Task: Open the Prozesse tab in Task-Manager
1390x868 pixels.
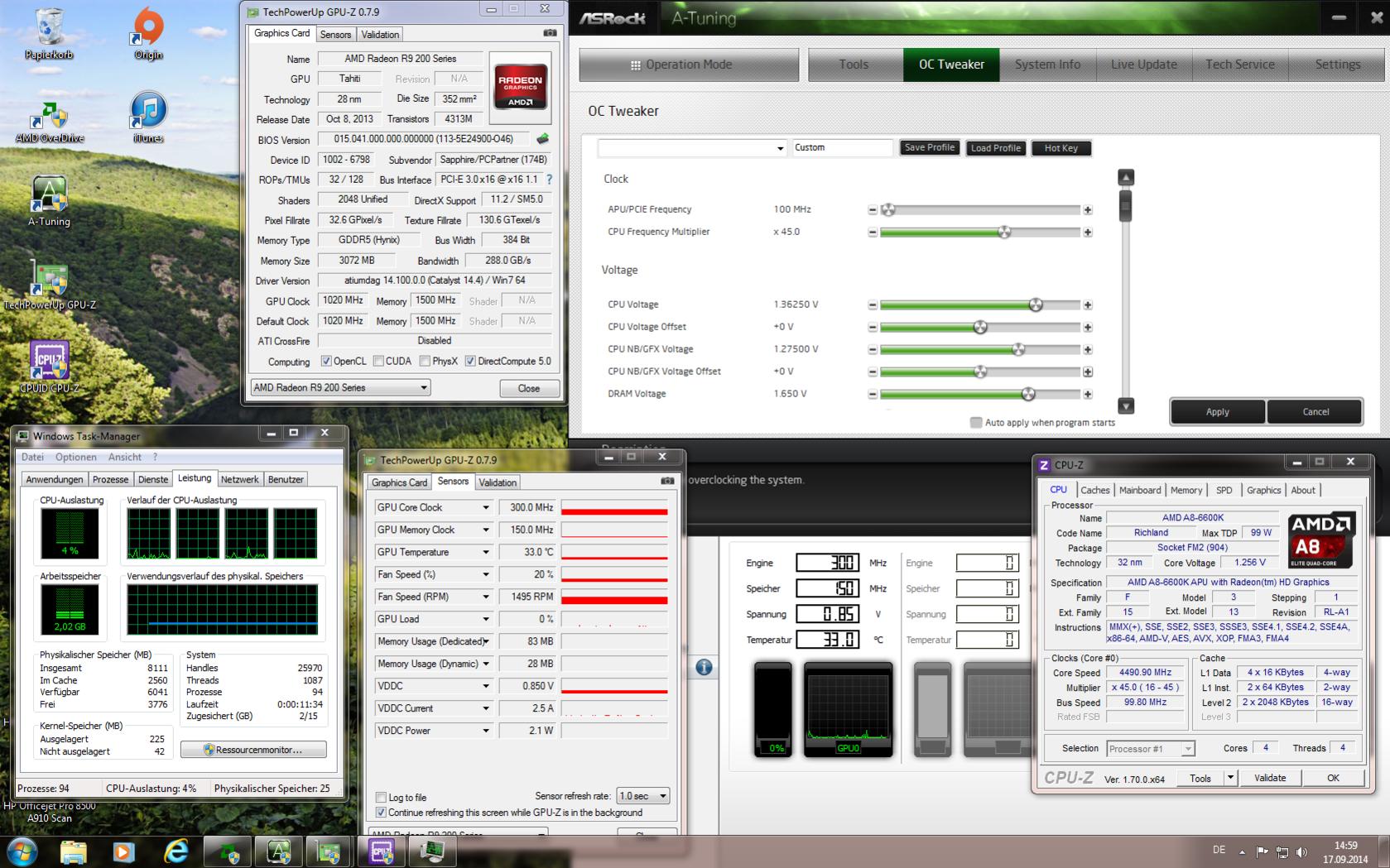Action: coord(110,479)
